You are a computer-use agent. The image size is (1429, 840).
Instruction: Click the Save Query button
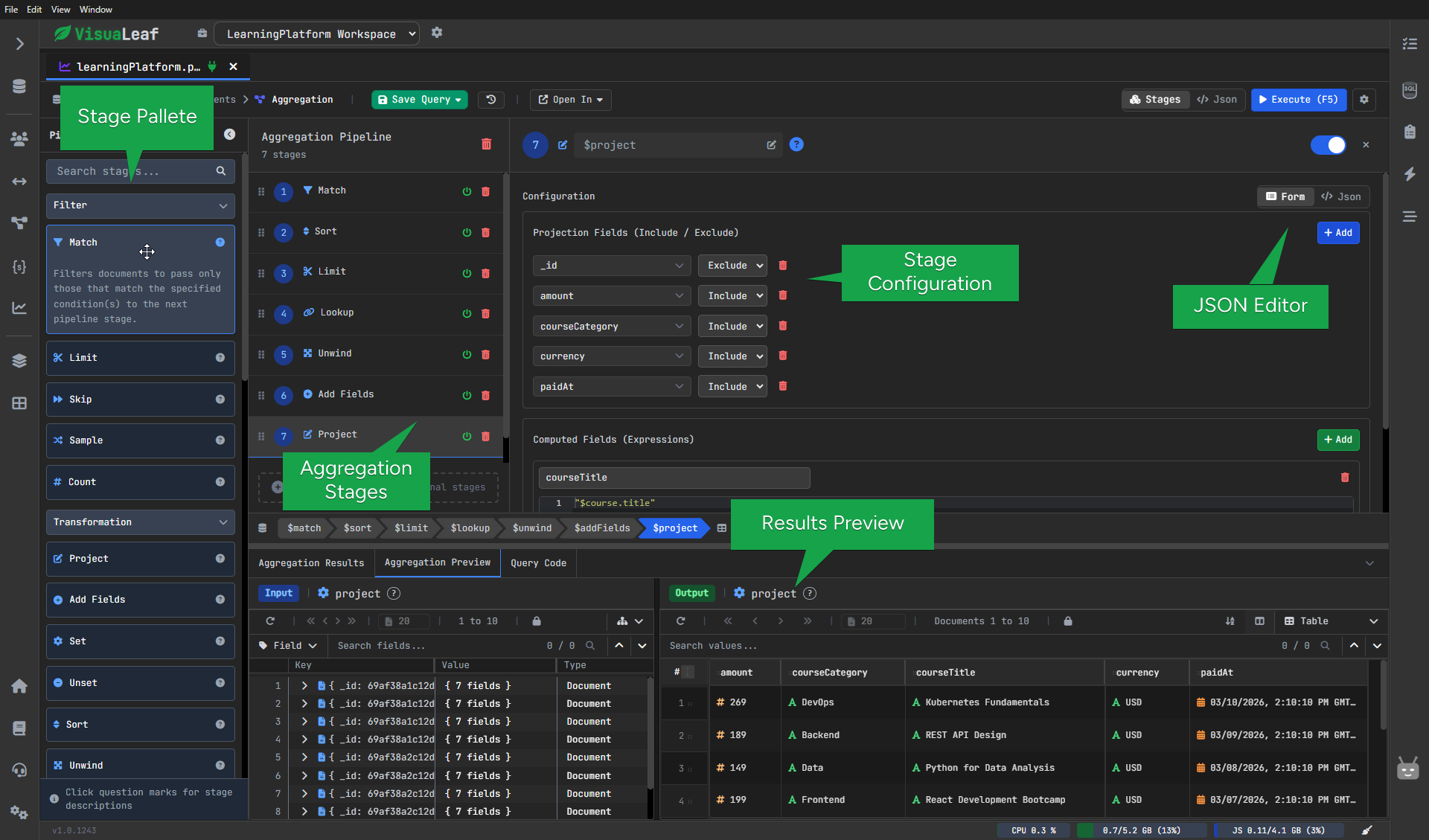point(420,100)
